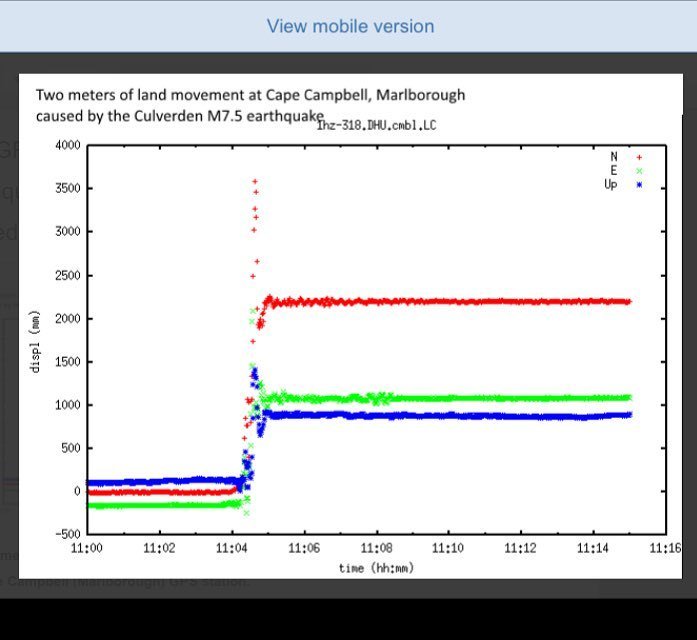
Task: Click the blue Up legend marker
Action: click(x=638, y=185)
